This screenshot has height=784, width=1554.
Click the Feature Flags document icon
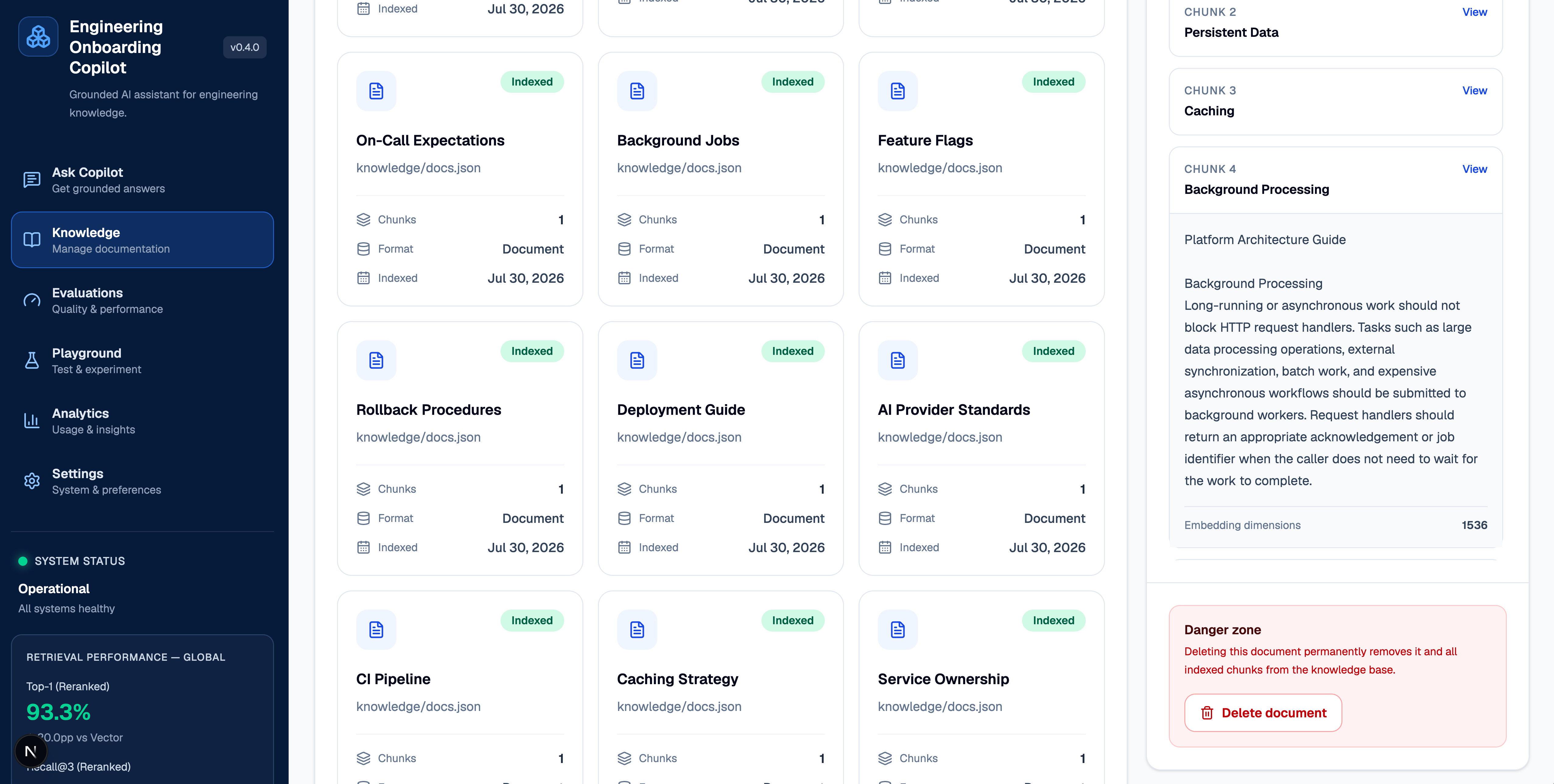[x=898, y=91]
